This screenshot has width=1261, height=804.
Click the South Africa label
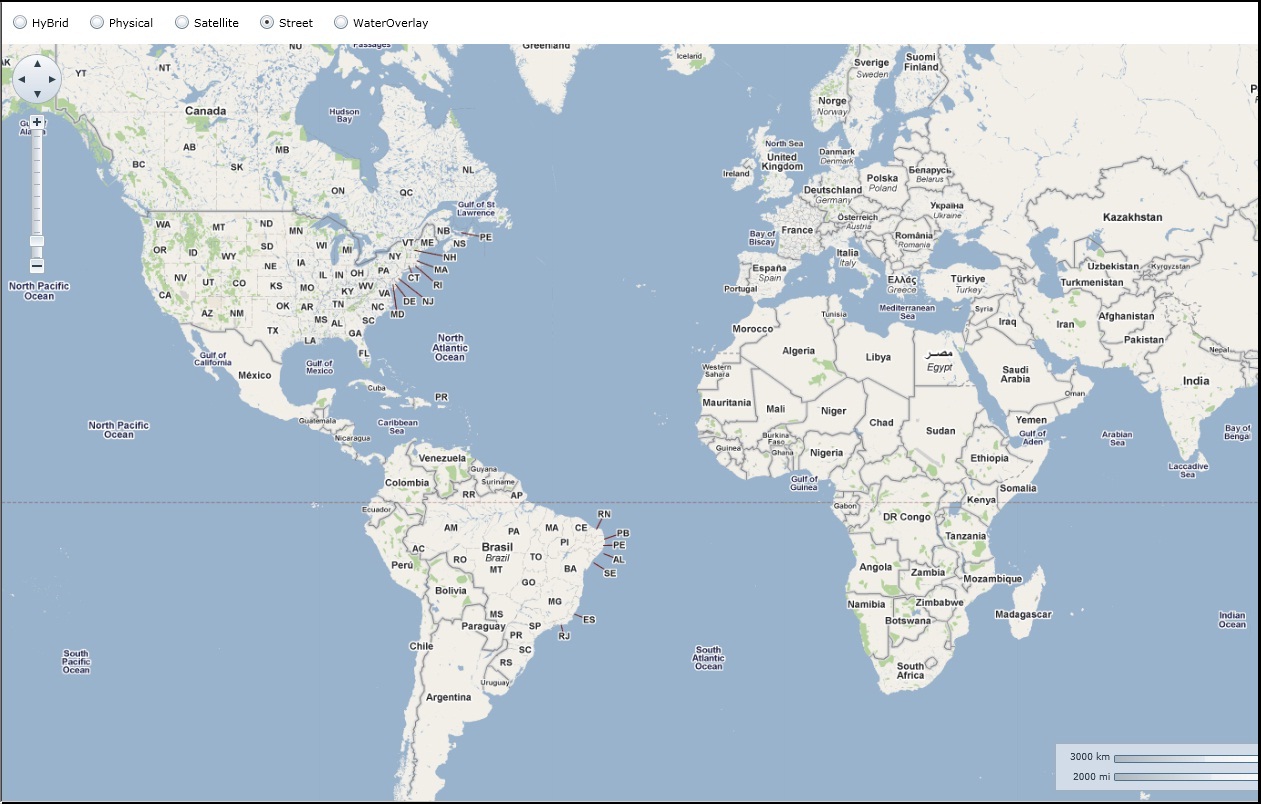point(911,671)
